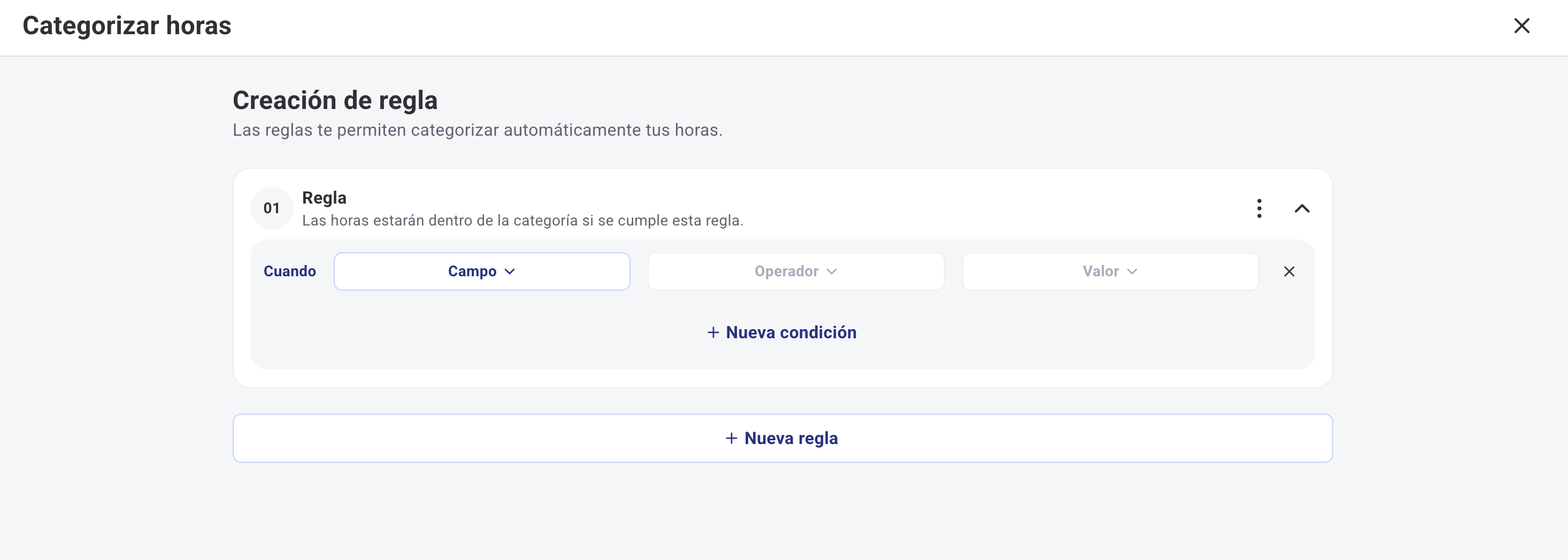The image size is (1568, 560).
Task: Add a condition via Nueva condición
Action: coord(790,332)
